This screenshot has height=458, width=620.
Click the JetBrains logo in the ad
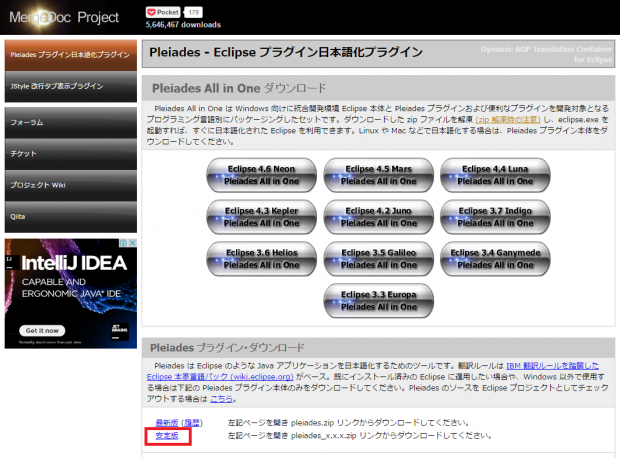(x=119, y=331)
